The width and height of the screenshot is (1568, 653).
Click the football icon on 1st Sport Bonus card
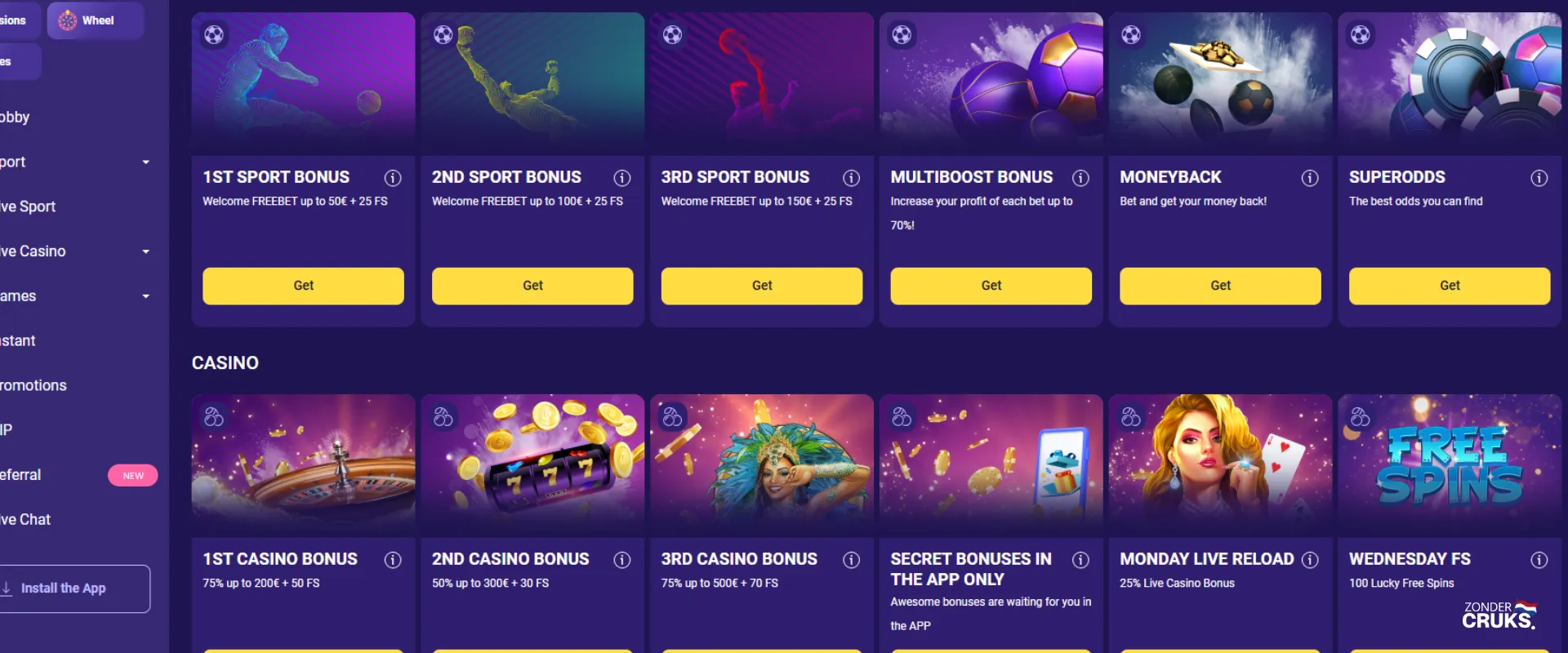point(214,34)
